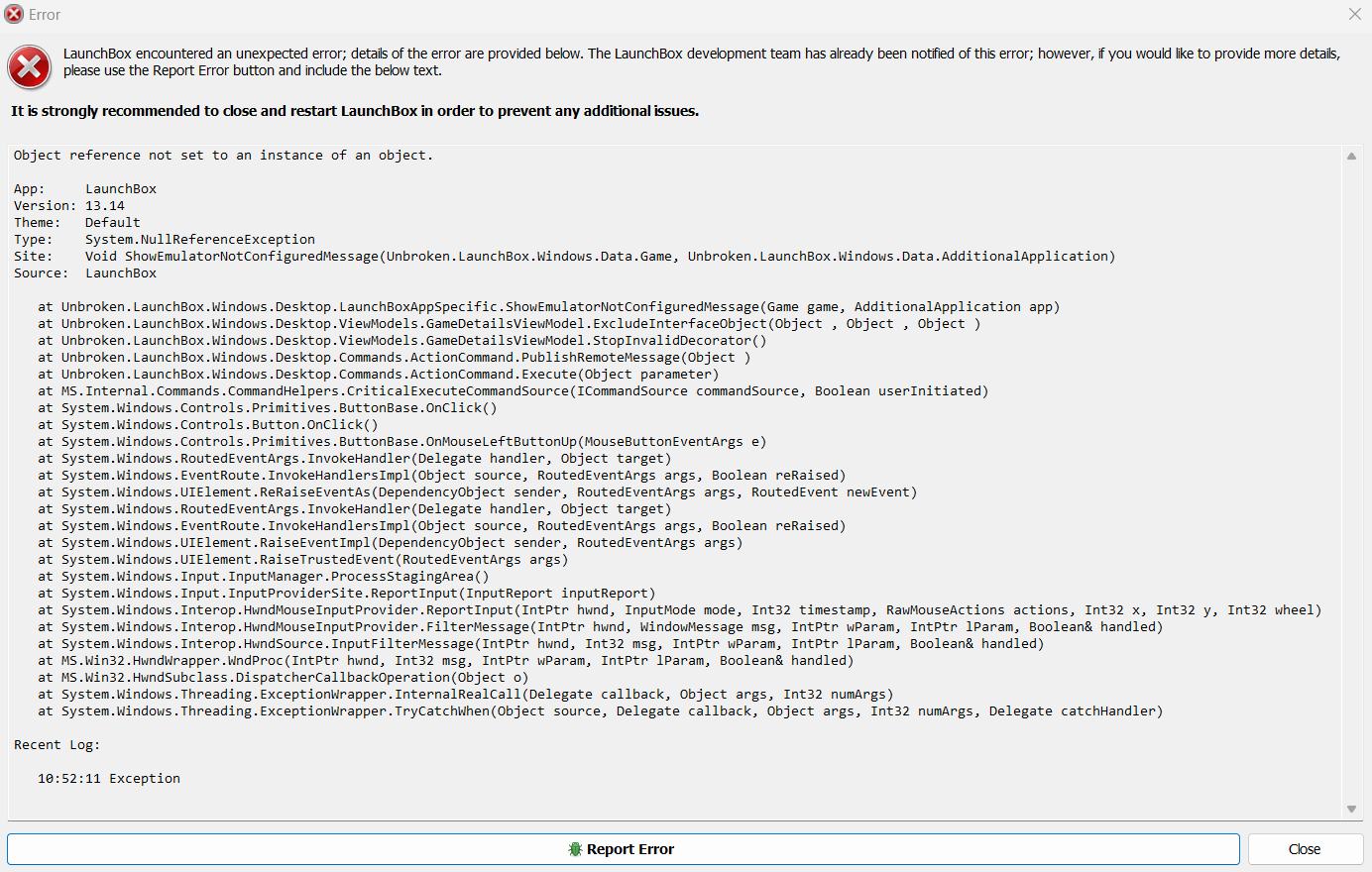1372x872 pixels.
Task: Click the HwndSource.InputFilterMessage stack line
Action: (x=541, y=644)
